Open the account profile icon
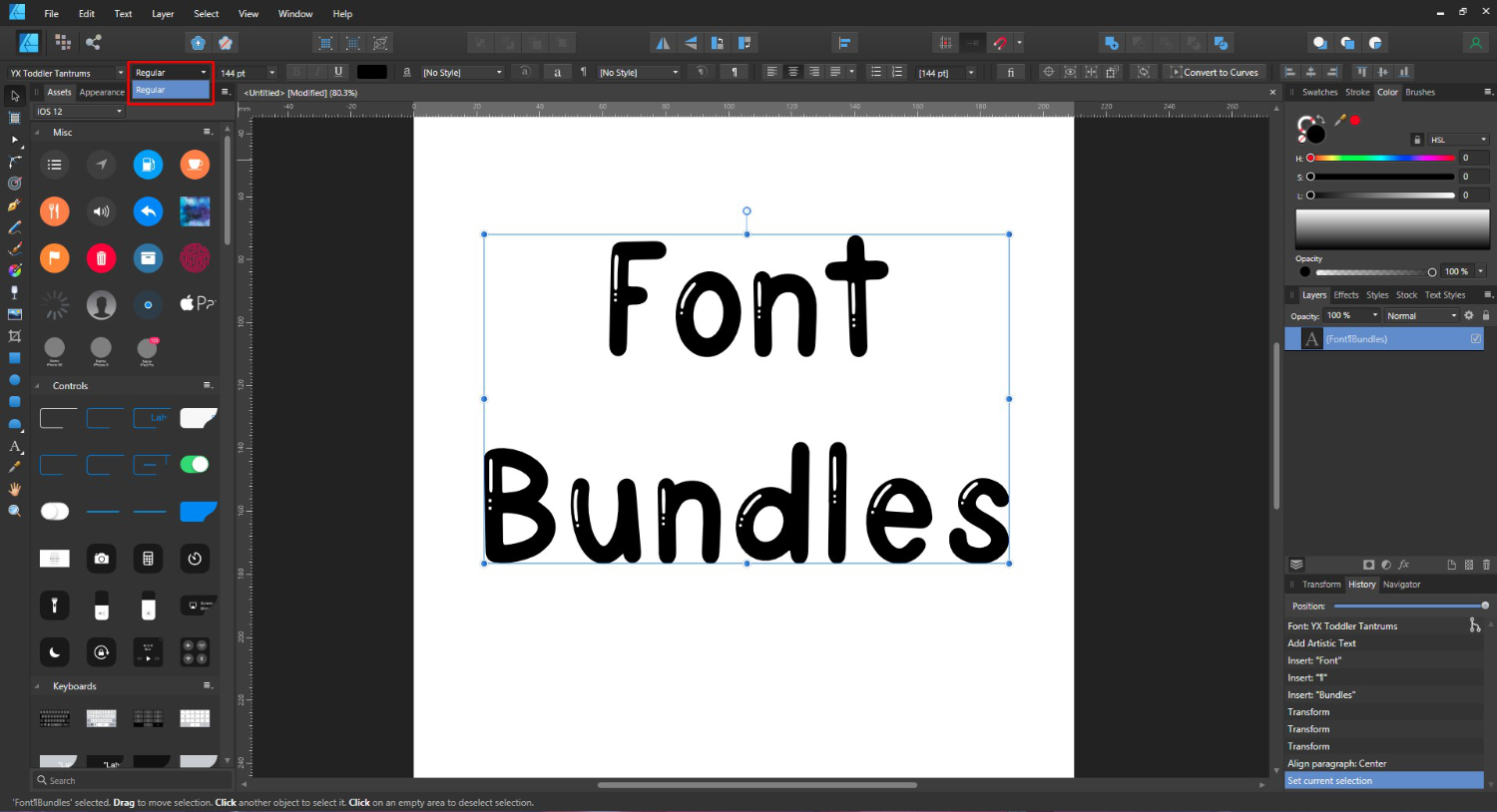The height and width of the screenshot is (812, 1497). [1475, 43]
